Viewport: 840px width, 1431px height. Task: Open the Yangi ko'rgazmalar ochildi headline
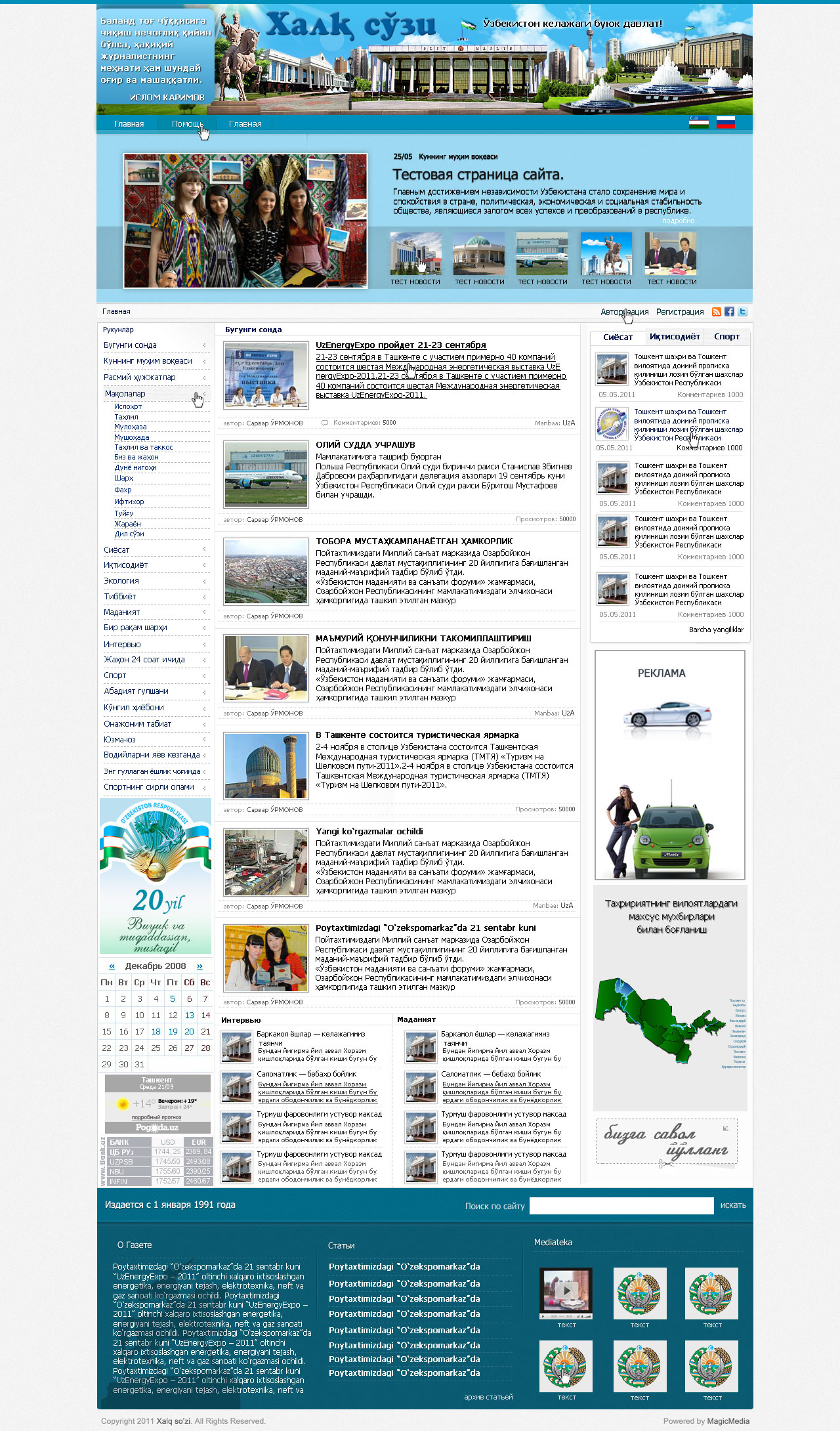pos(369,832)
